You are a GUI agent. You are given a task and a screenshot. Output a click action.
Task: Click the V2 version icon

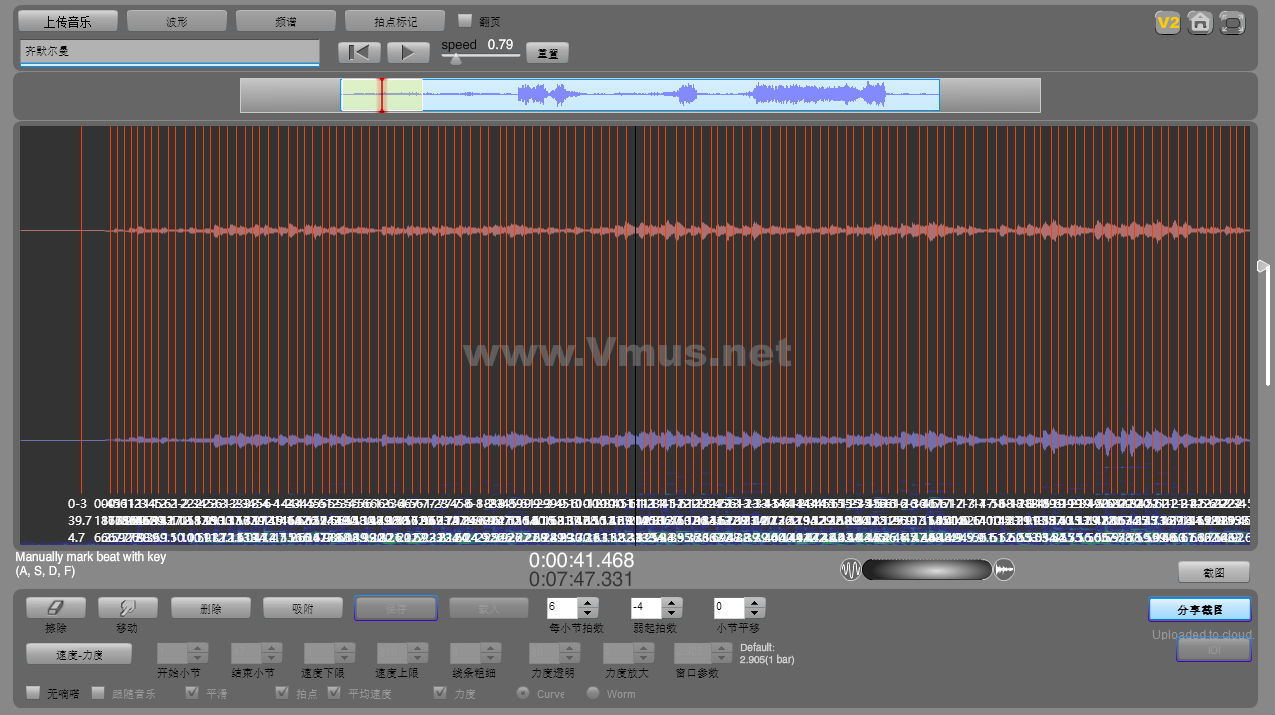click(1168, 23)
